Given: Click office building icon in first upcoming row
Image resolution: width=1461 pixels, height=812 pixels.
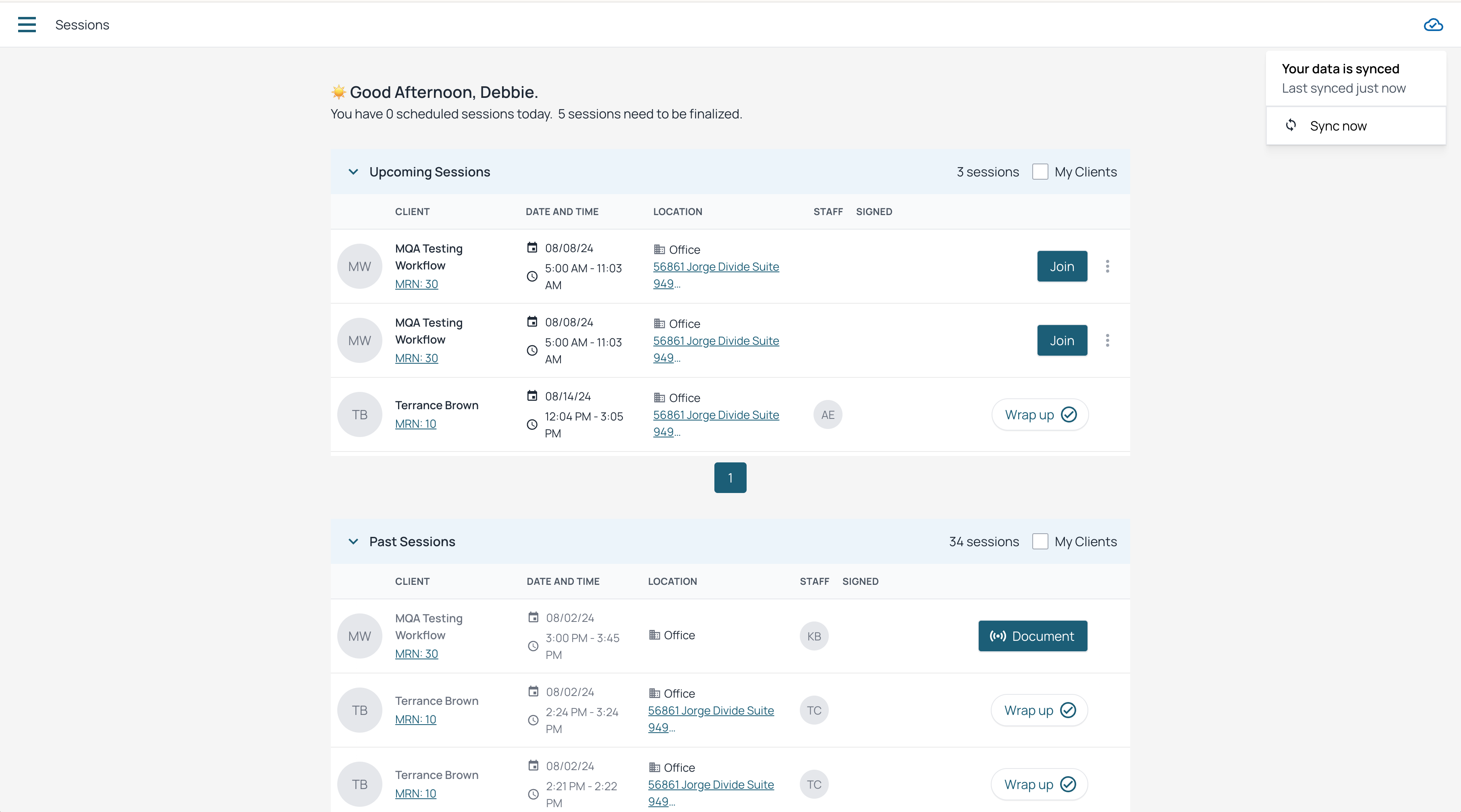Looking at the screenshot, I should tap(659, 249).
